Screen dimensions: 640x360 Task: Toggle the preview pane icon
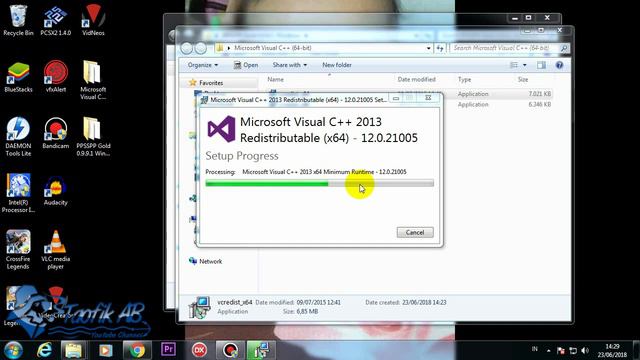[541, 65]
